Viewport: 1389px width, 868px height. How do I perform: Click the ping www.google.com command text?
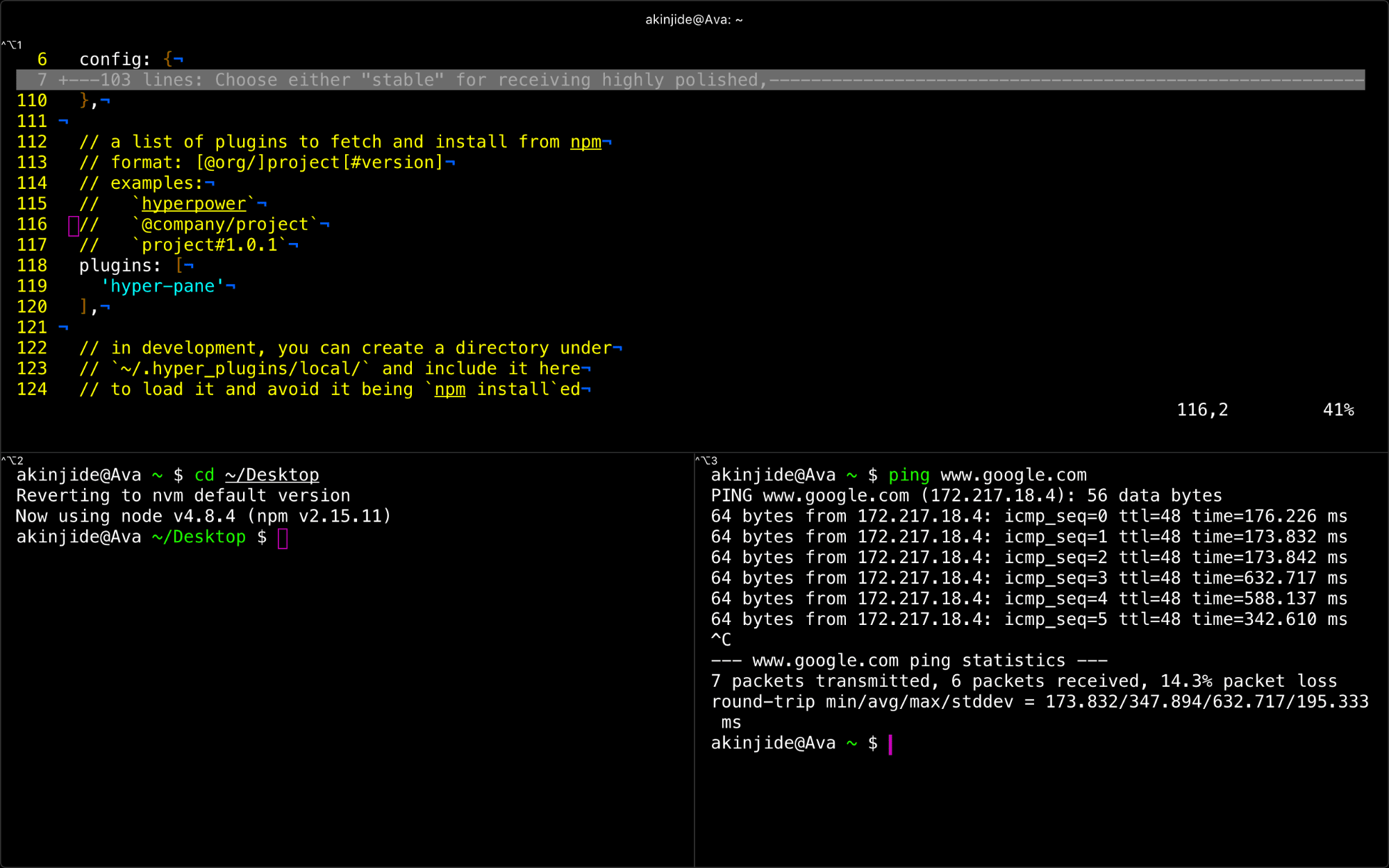click(987, 475)
